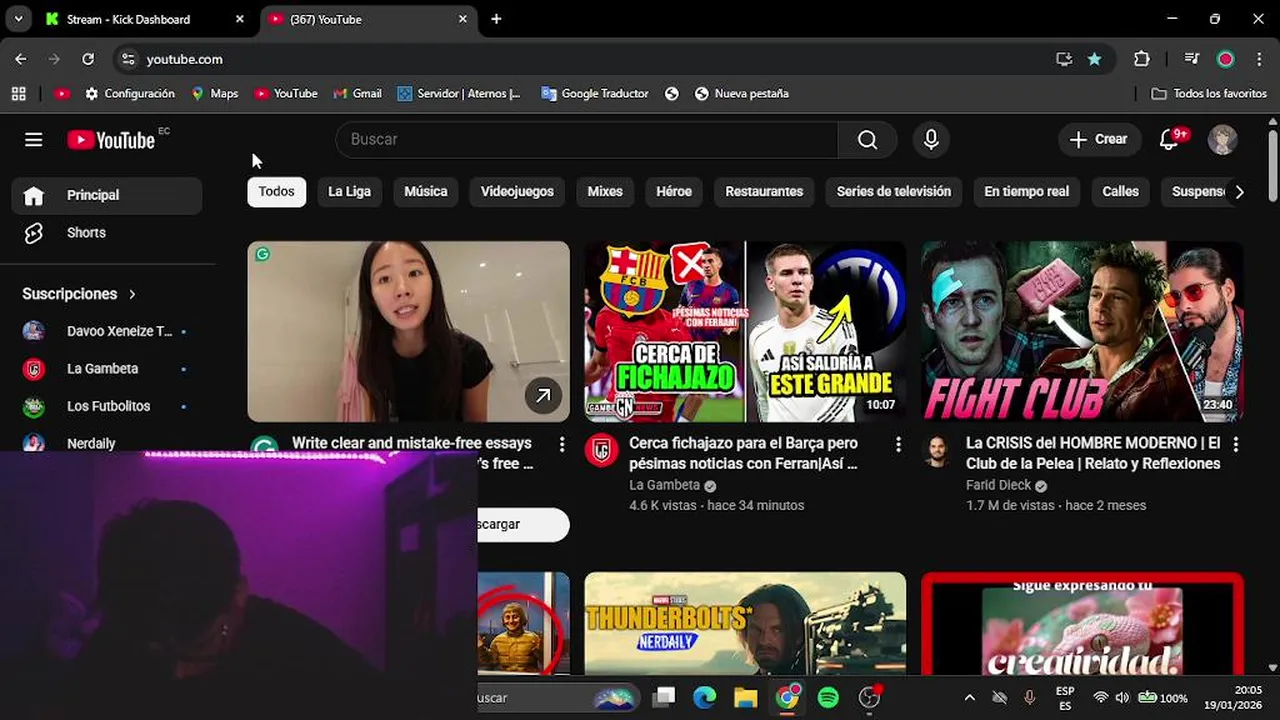
Task: Click the page vertical scrollbar
Action: 1273,166
